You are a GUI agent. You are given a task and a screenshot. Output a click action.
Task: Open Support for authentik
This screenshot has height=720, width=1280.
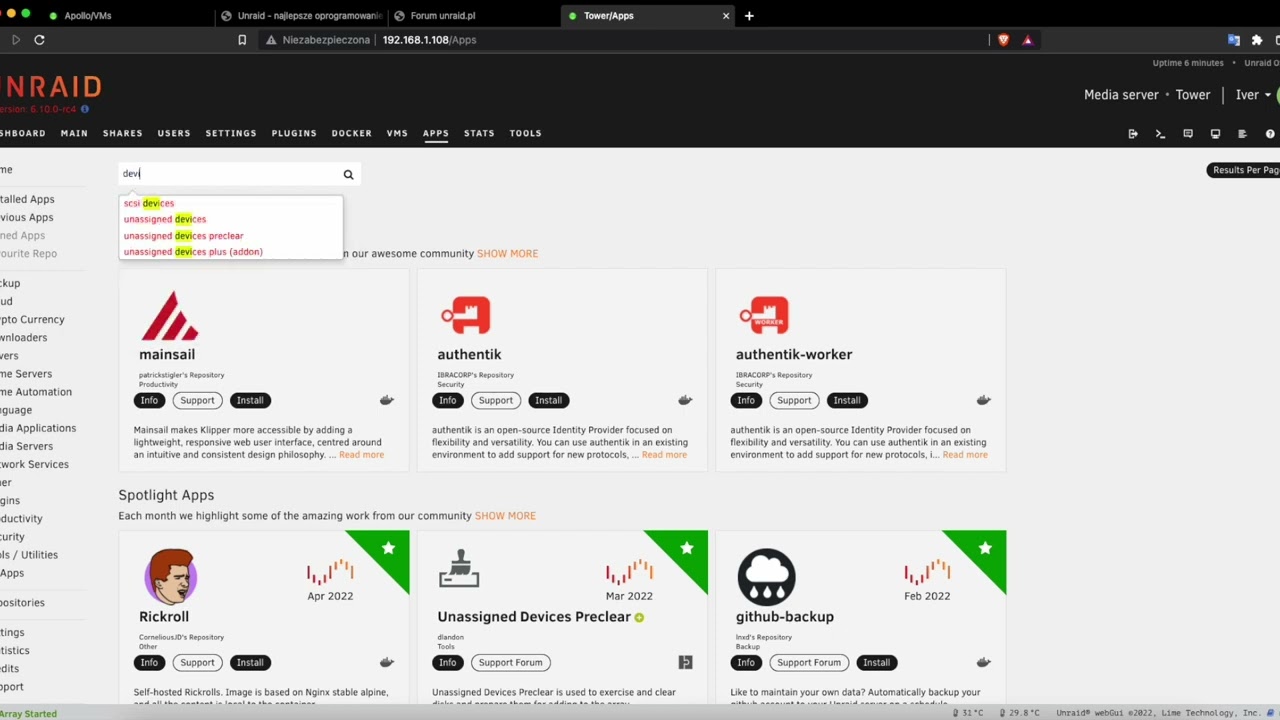click(x=496, y=400)
